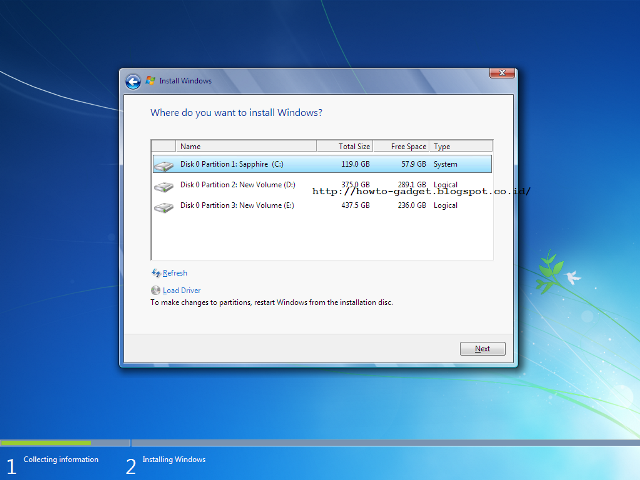Image resolution: width=640 pixels, height=480 pixels.
Task: Close the Install Windows dialog
Action: 502,73
